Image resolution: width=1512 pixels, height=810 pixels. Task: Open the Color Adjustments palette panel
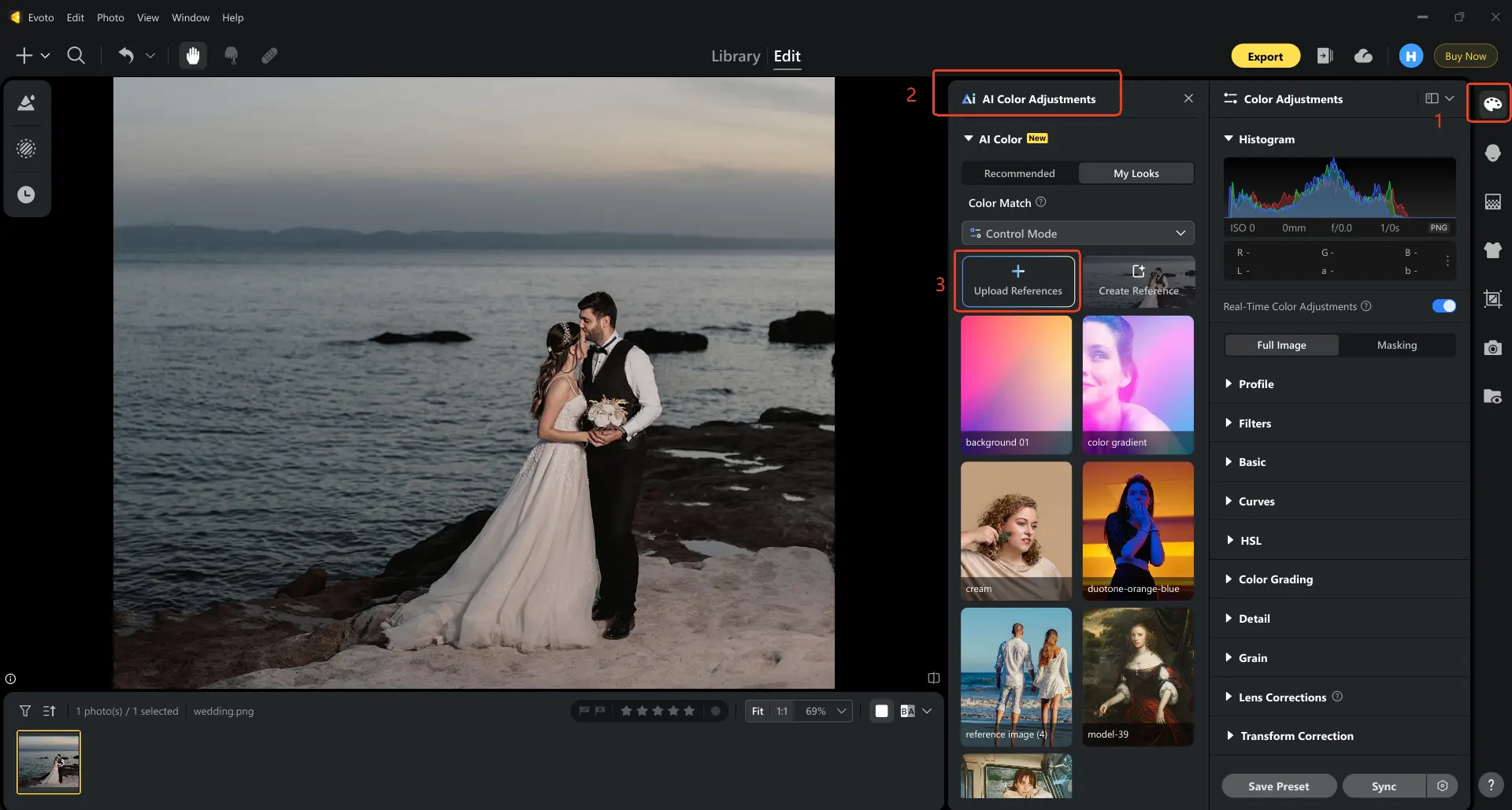pyautogui.click(x=1492, y=102)
